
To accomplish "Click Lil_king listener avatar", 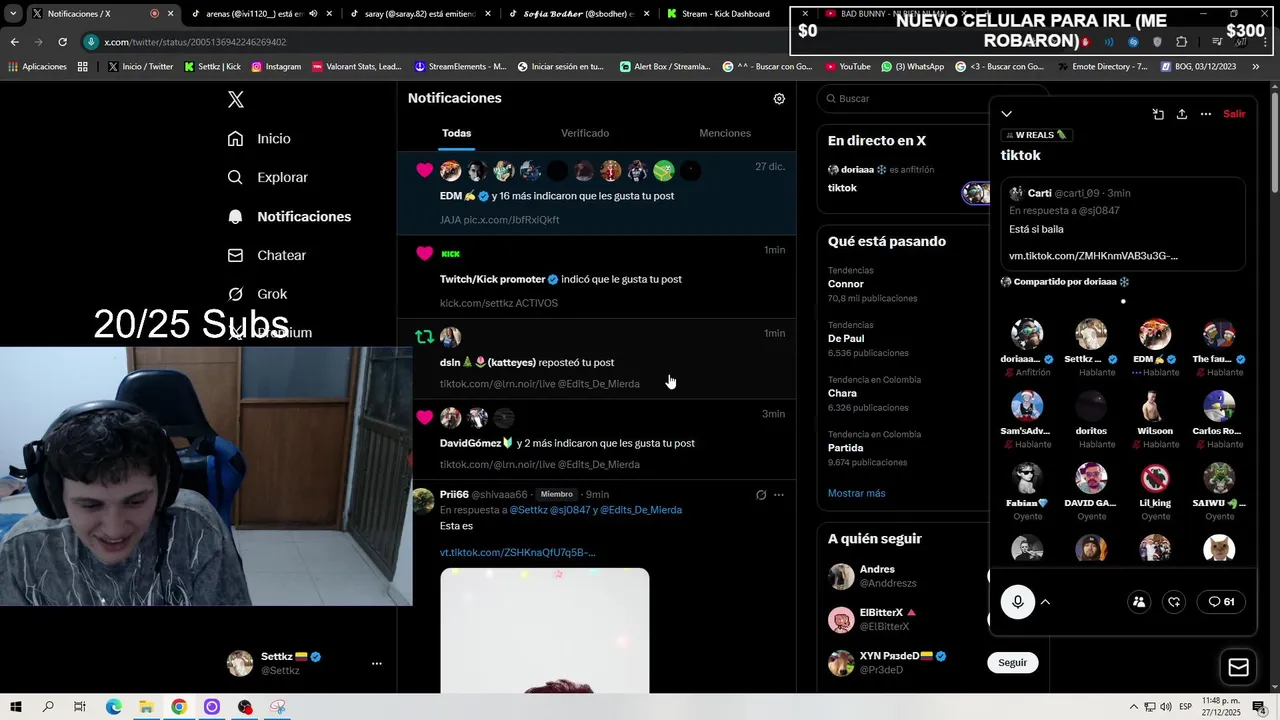I will tap(1155, 478).
